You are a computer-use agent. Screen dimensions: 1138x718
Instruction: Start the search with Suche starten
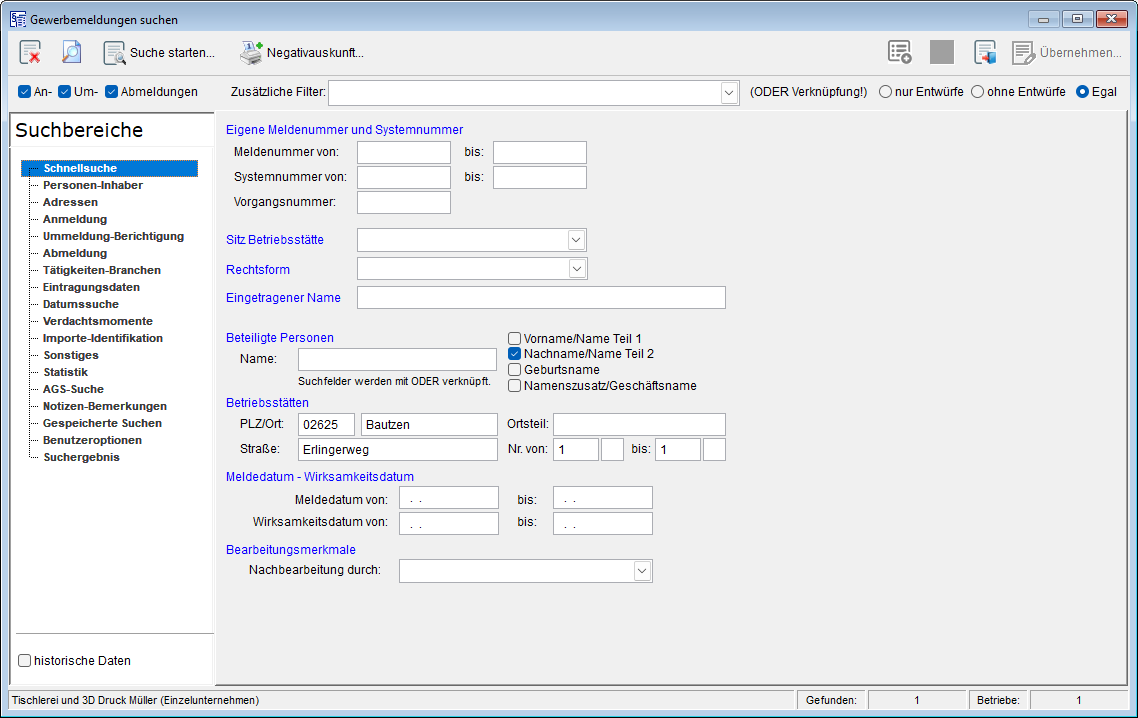coord(159,52)
